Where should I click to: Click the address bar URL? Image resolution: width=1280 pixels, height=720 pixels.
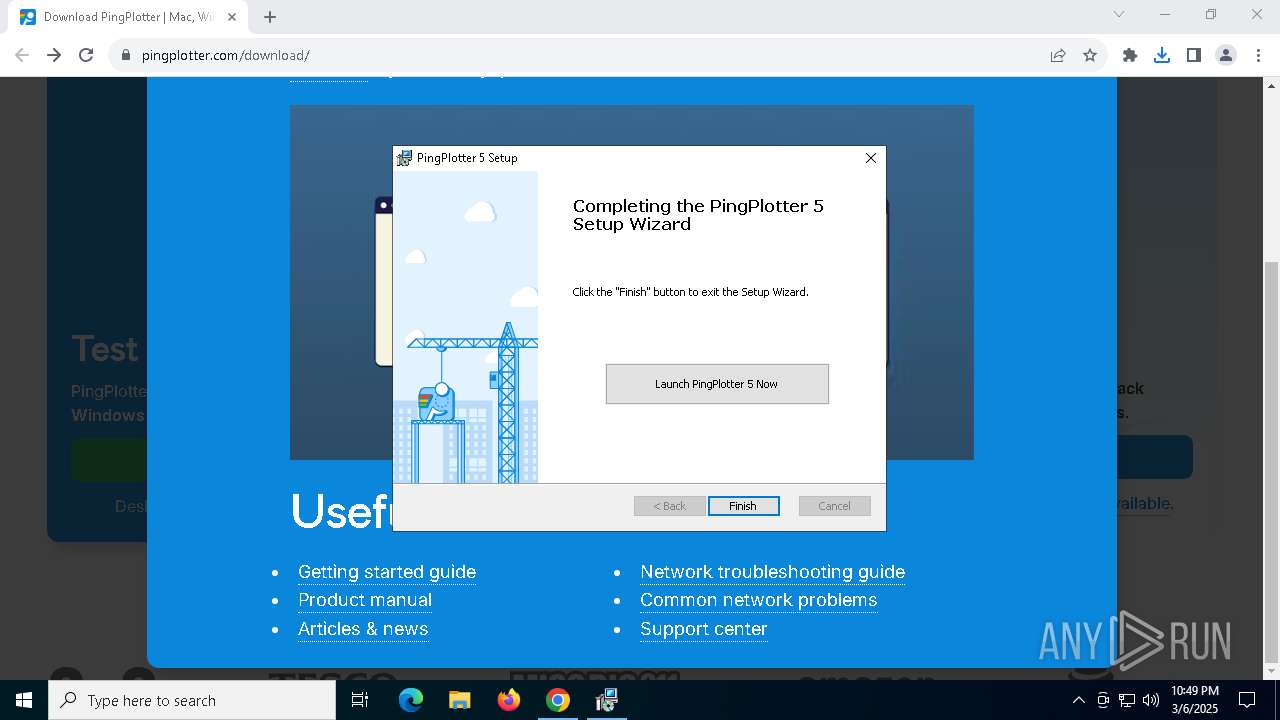pyautogui.click(x=225, y=56)
